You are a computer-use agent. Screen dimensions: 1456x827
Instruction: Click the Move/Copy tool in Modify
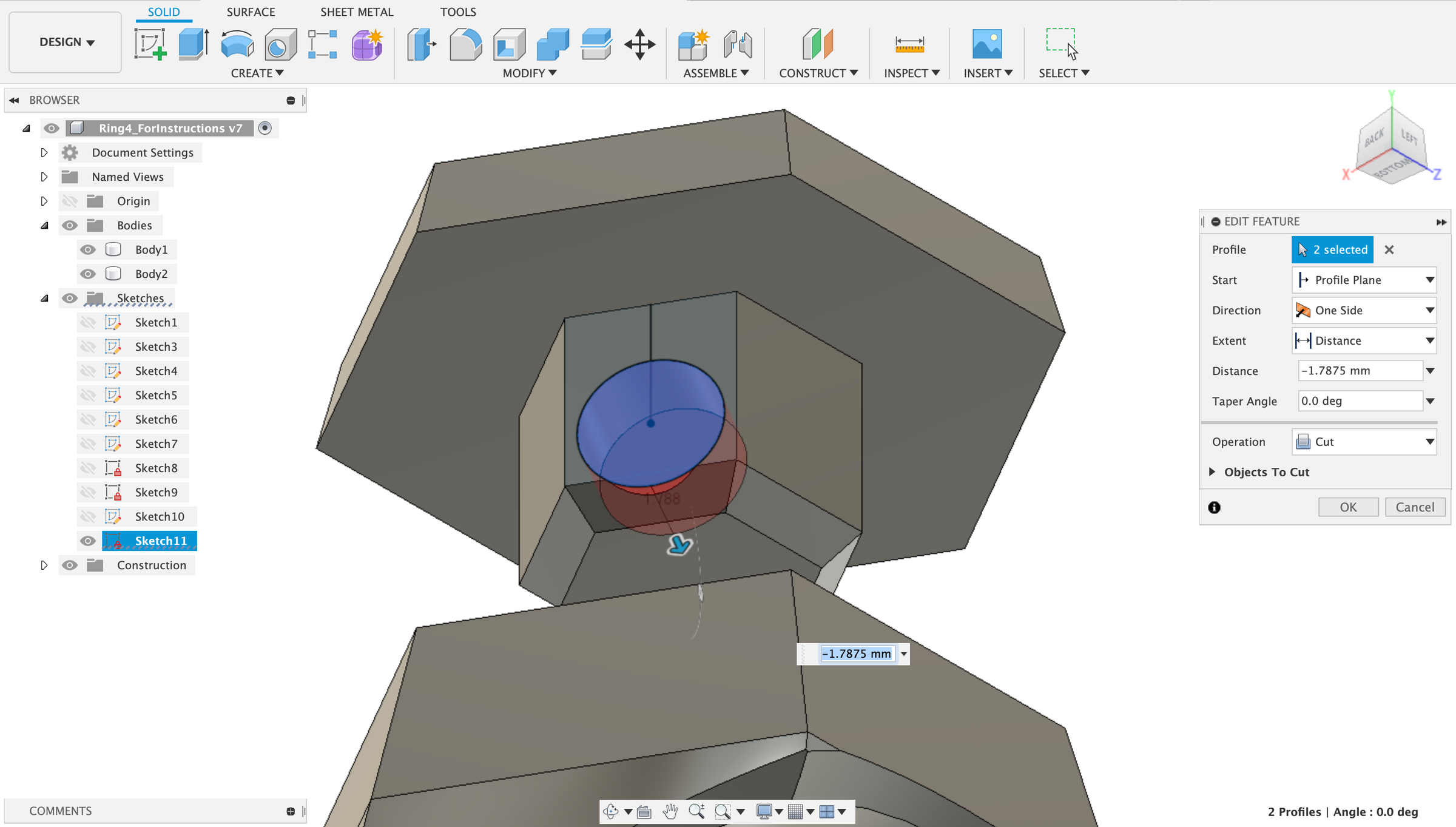point(641,44)
